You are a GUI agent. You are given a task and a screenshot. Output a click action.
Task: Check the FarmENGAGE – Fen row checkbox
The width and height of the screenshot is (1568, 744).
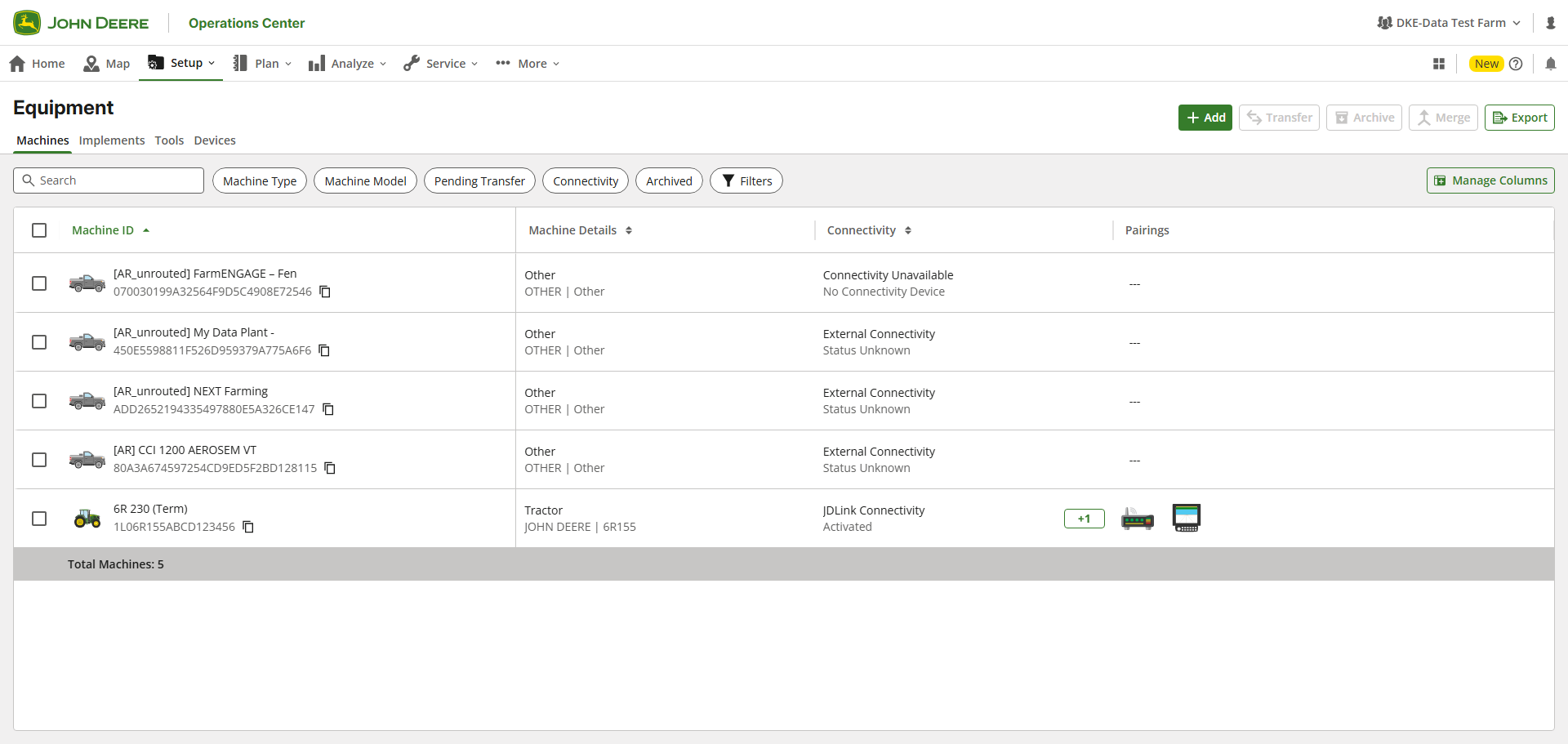pos(39,283)
